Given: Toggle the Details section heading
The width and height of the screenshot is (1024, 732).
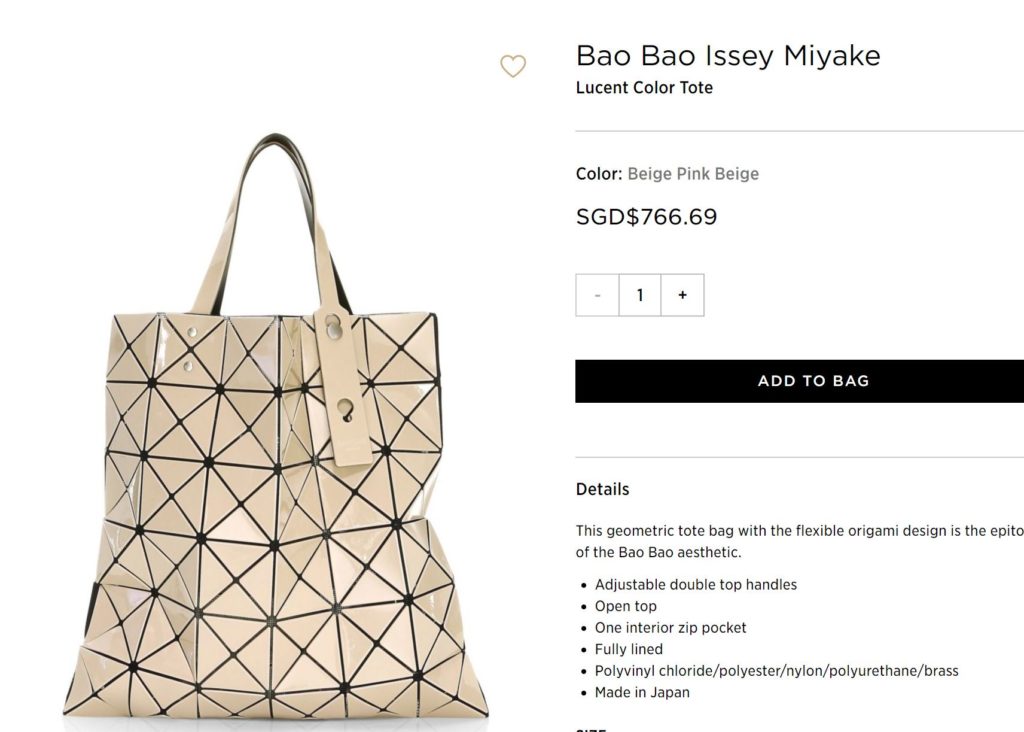Looking at the screenshot, I should (x=602, y=489).
